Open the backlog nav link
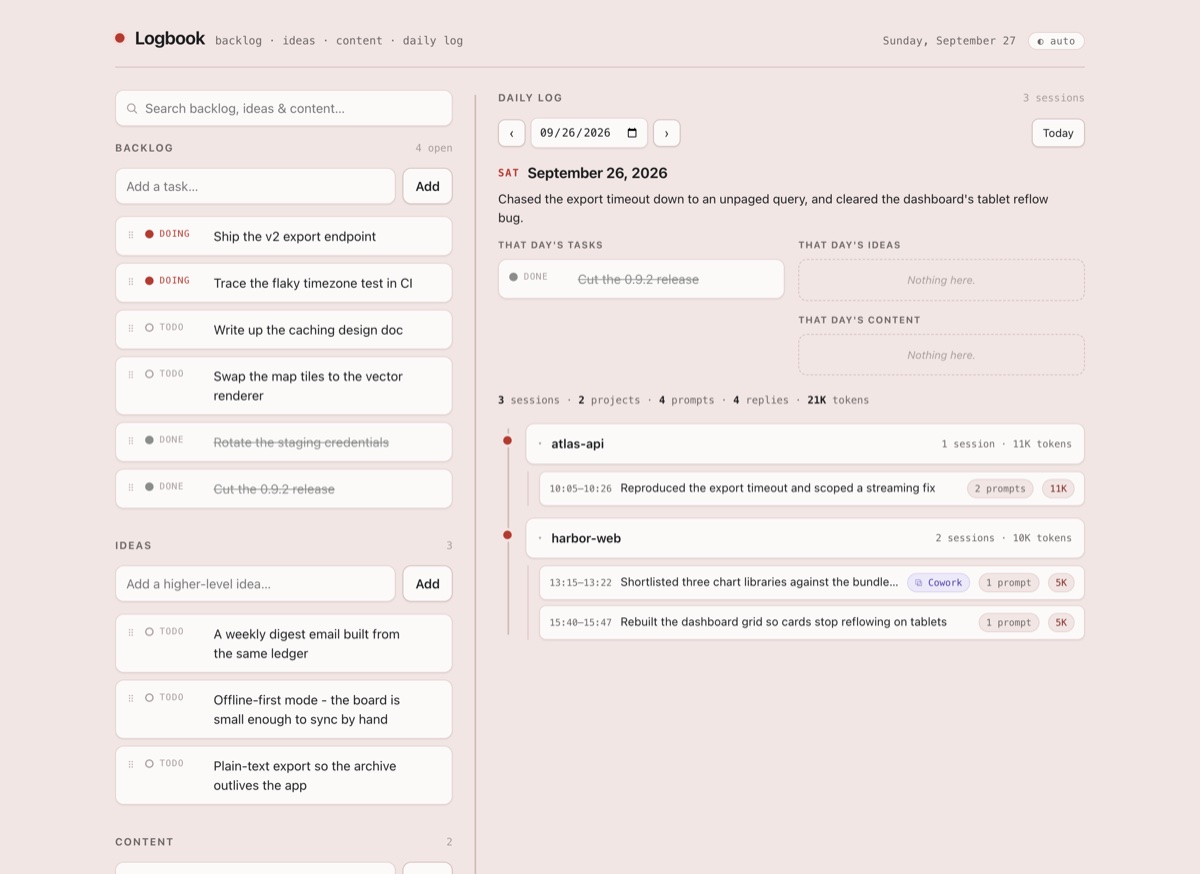1200x874 pixels. [x=238, y=41]
